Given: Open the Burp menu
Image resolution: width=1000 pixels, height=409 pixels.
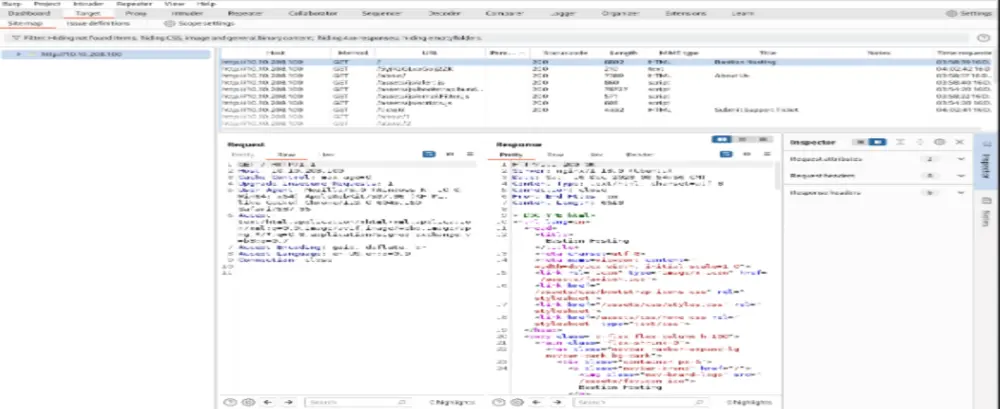Looking at the screenshot, I should pyautogui.click(x=12, y=4).
